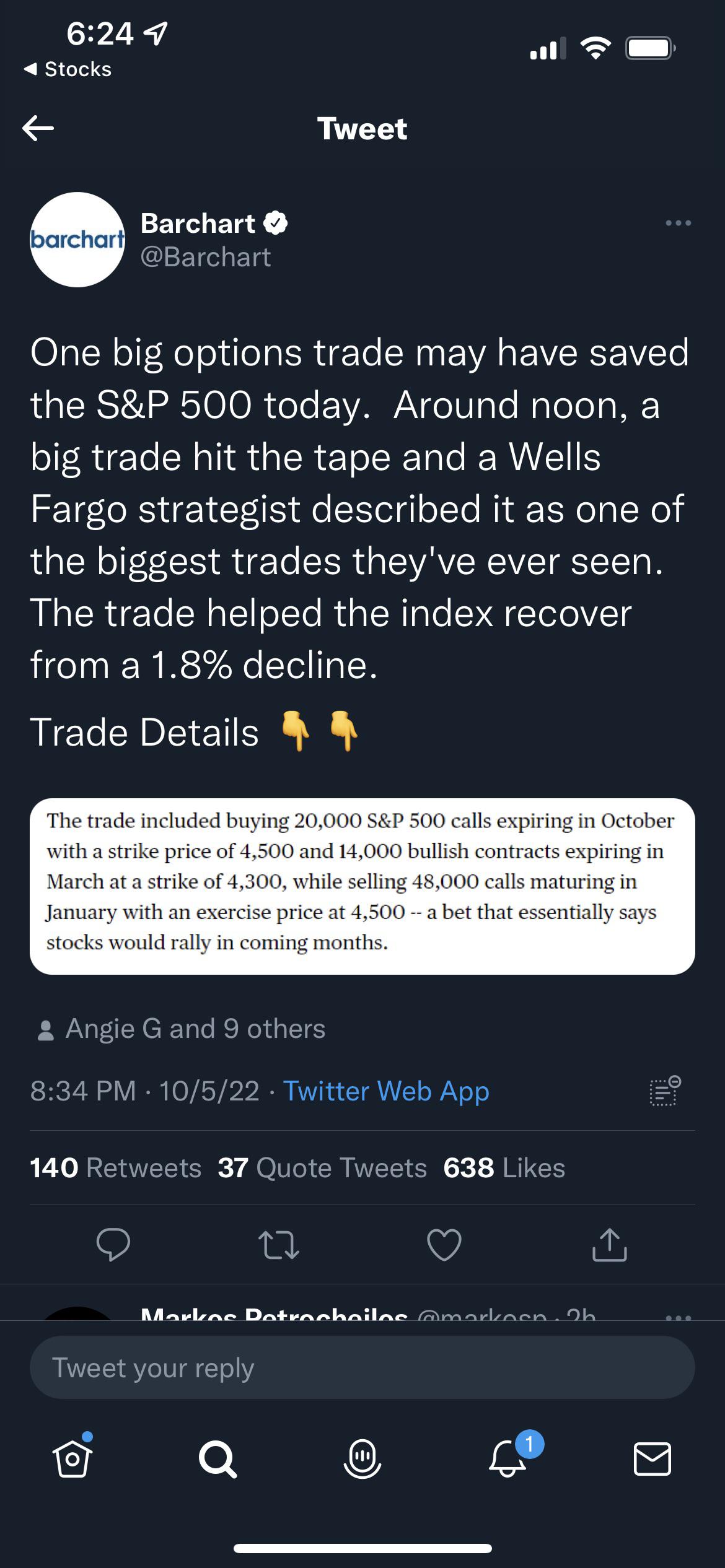This screenshot has width=725, height=1568.
Task: Open tweet analytics icon beside timestamp
Action: click(x=665, y=1091)
